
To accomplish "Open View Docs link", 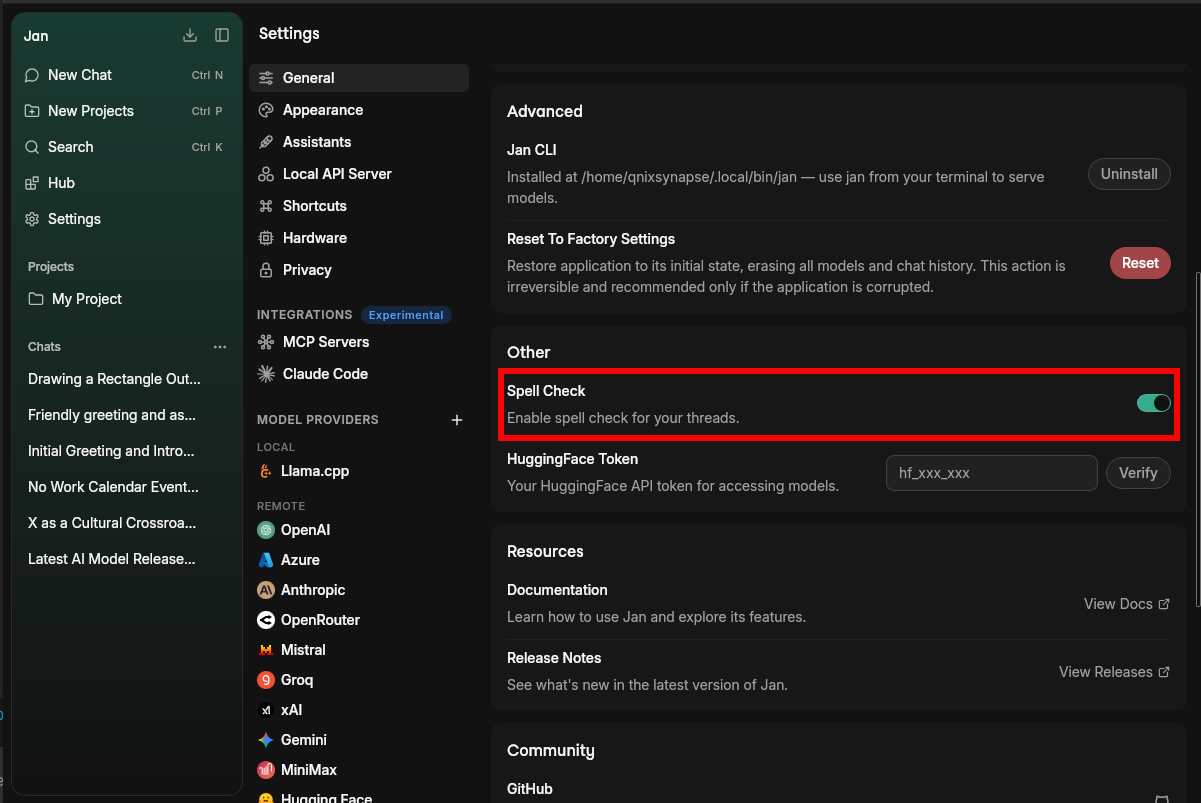I will (x=1127, y=604).
